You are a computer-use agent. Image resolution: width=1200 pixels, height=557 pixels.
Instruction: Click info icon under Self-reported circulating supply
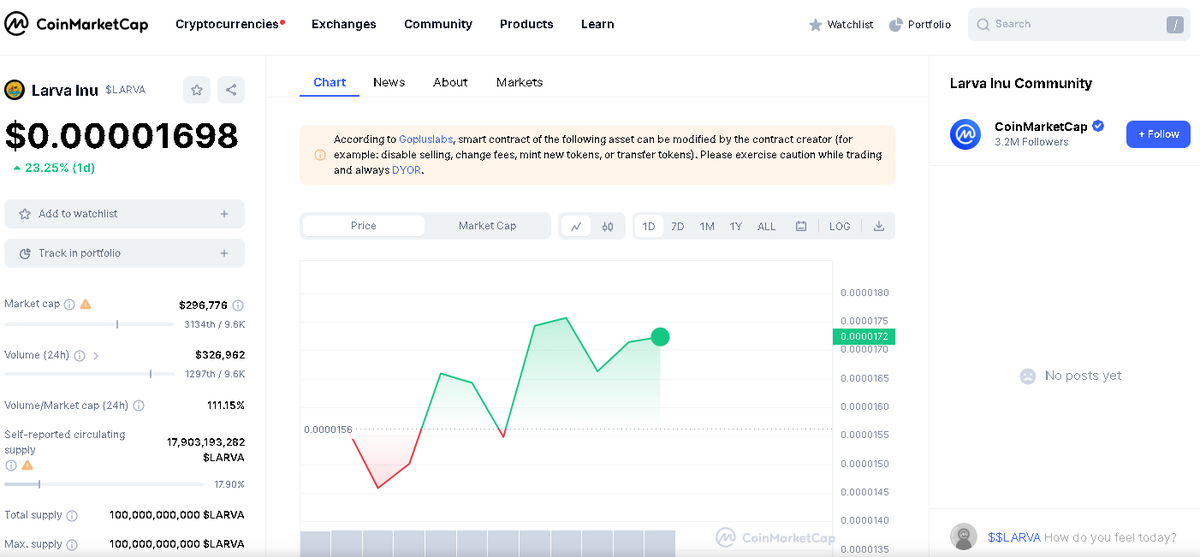coord(11,465)
